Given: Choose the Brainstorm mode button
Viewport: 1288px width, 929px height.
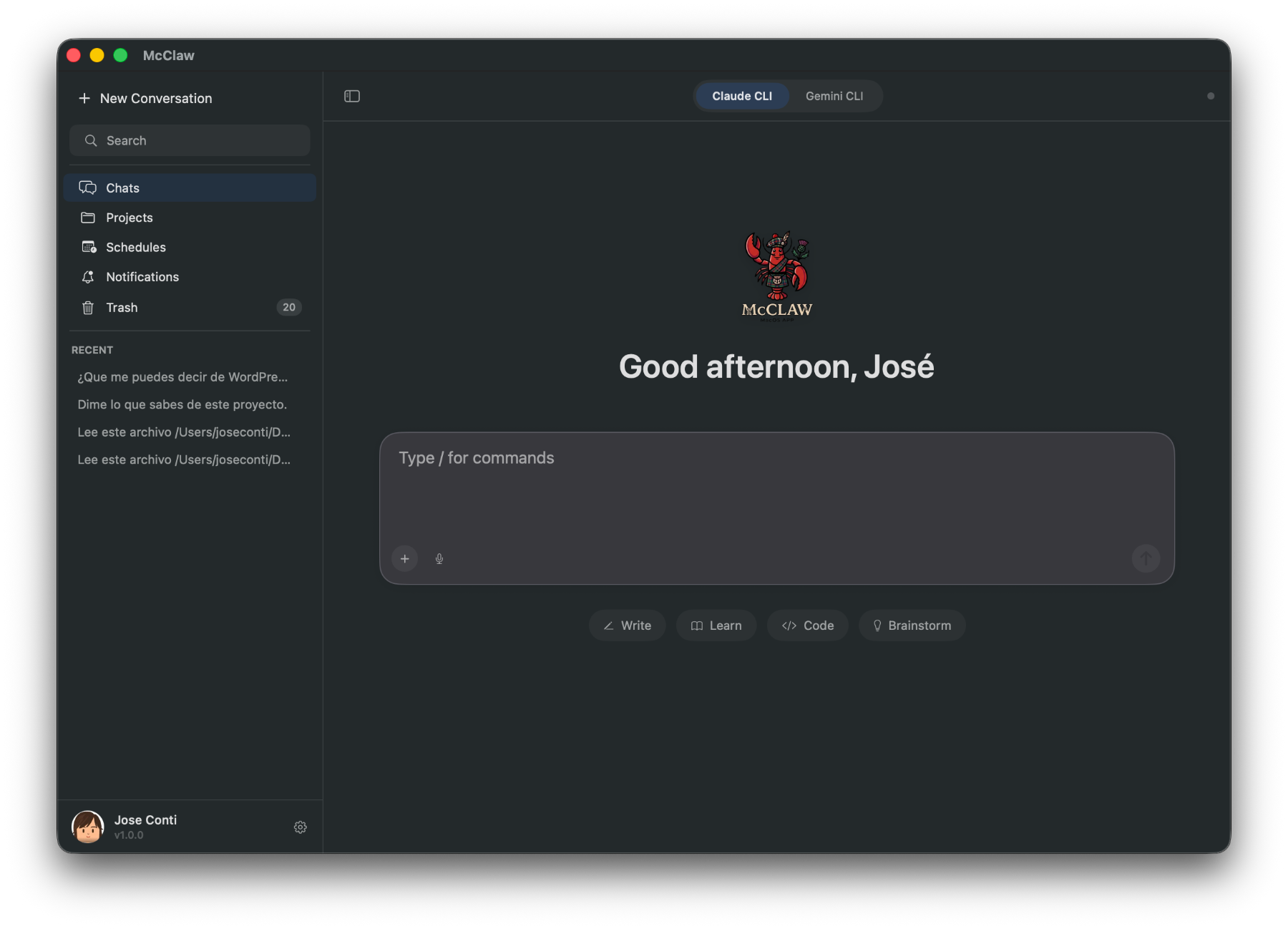Looking at the screenshot, I should click(912, 625).
